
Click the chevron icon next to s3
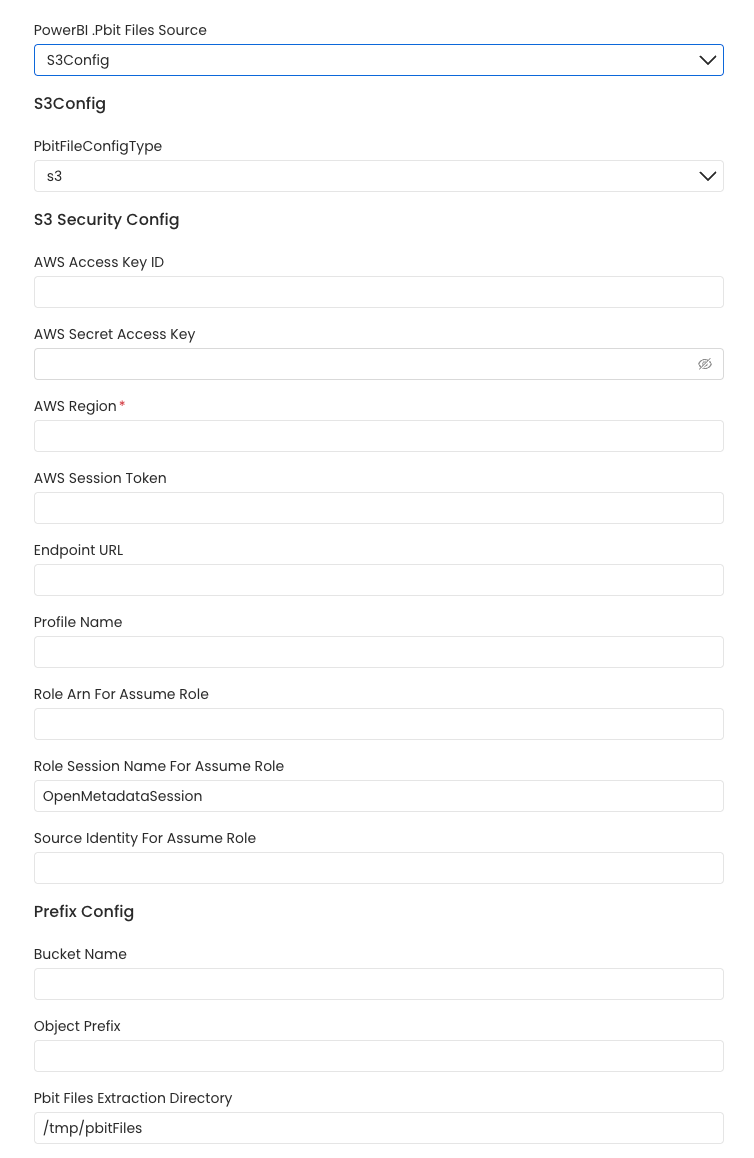pyautogui.click(x=708, y=176)
